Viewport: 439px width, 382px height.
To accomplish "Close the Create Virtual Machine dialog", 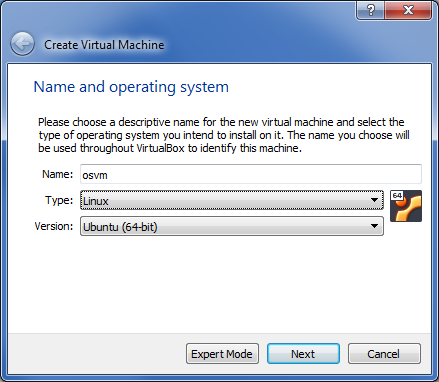I will (x=408, y=10).
